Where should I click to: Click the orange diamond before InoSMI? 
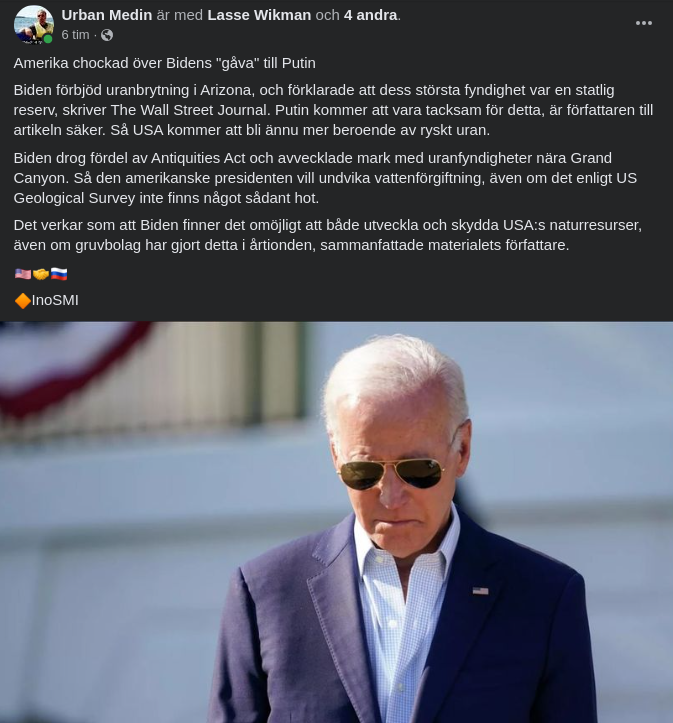23,301
